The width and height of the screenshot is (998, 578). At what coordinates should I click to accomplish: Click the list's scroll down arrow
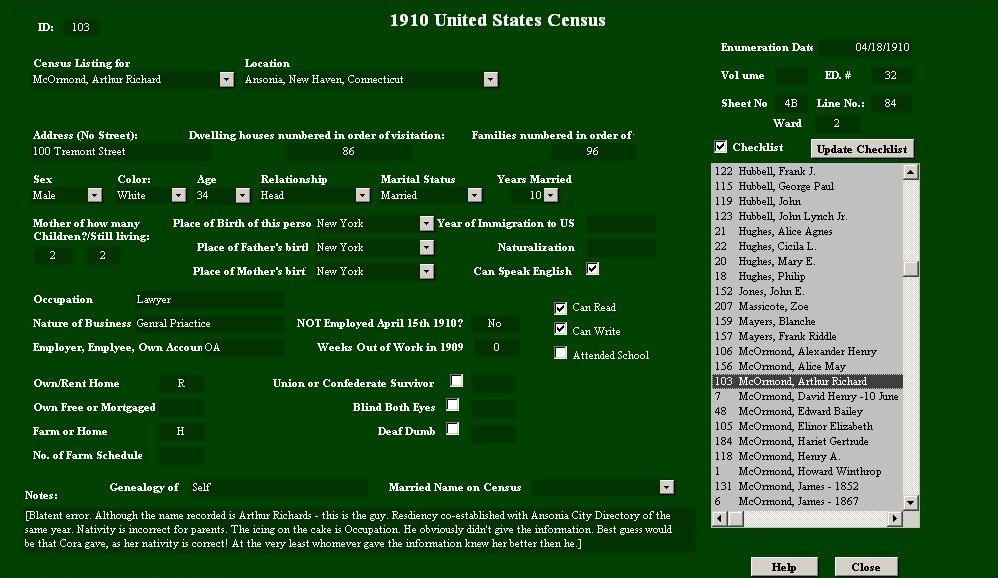tap(911, 502)
